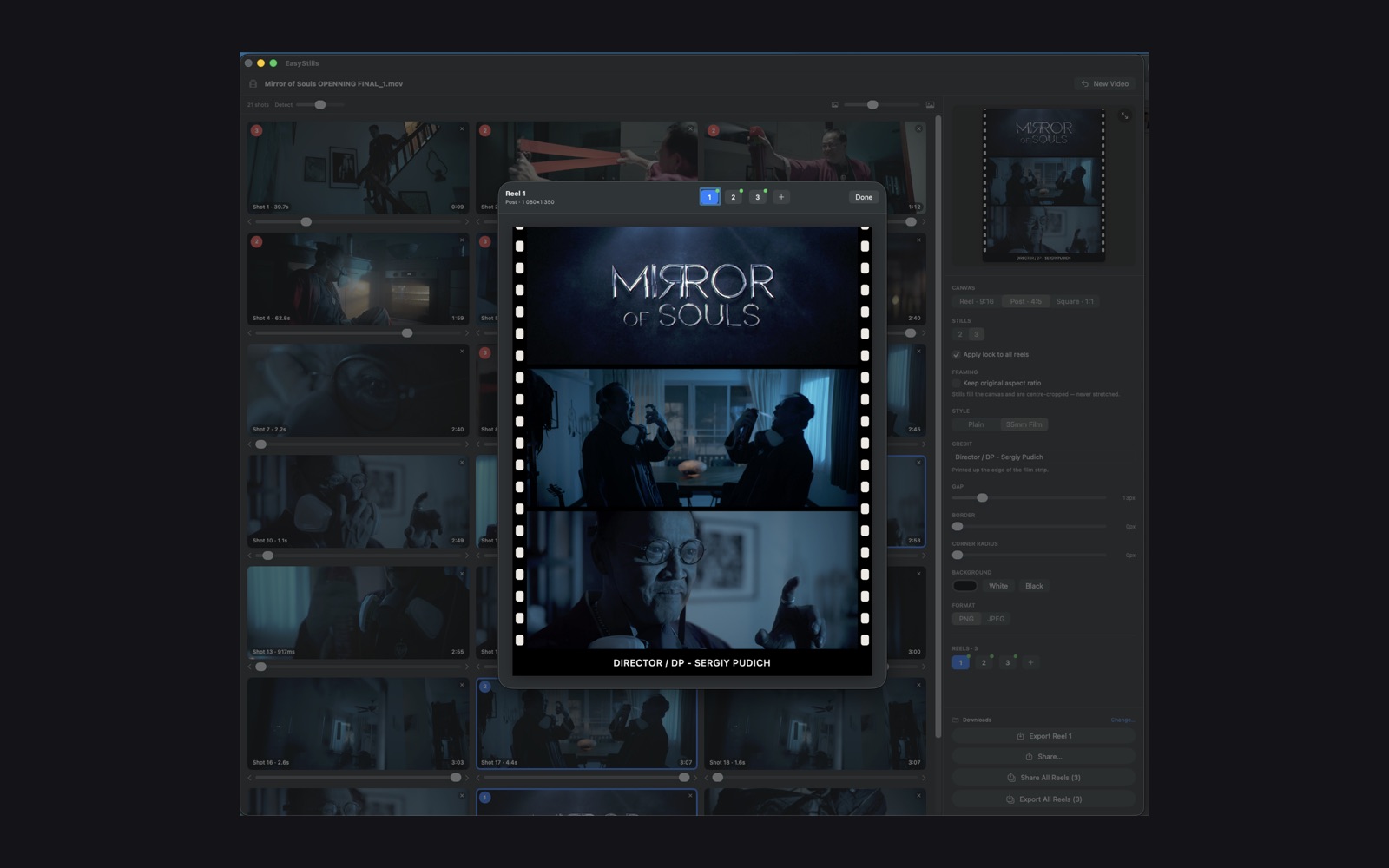Click the Change... download location link
Viewport: 1389px width, 868px height.
1122,720
